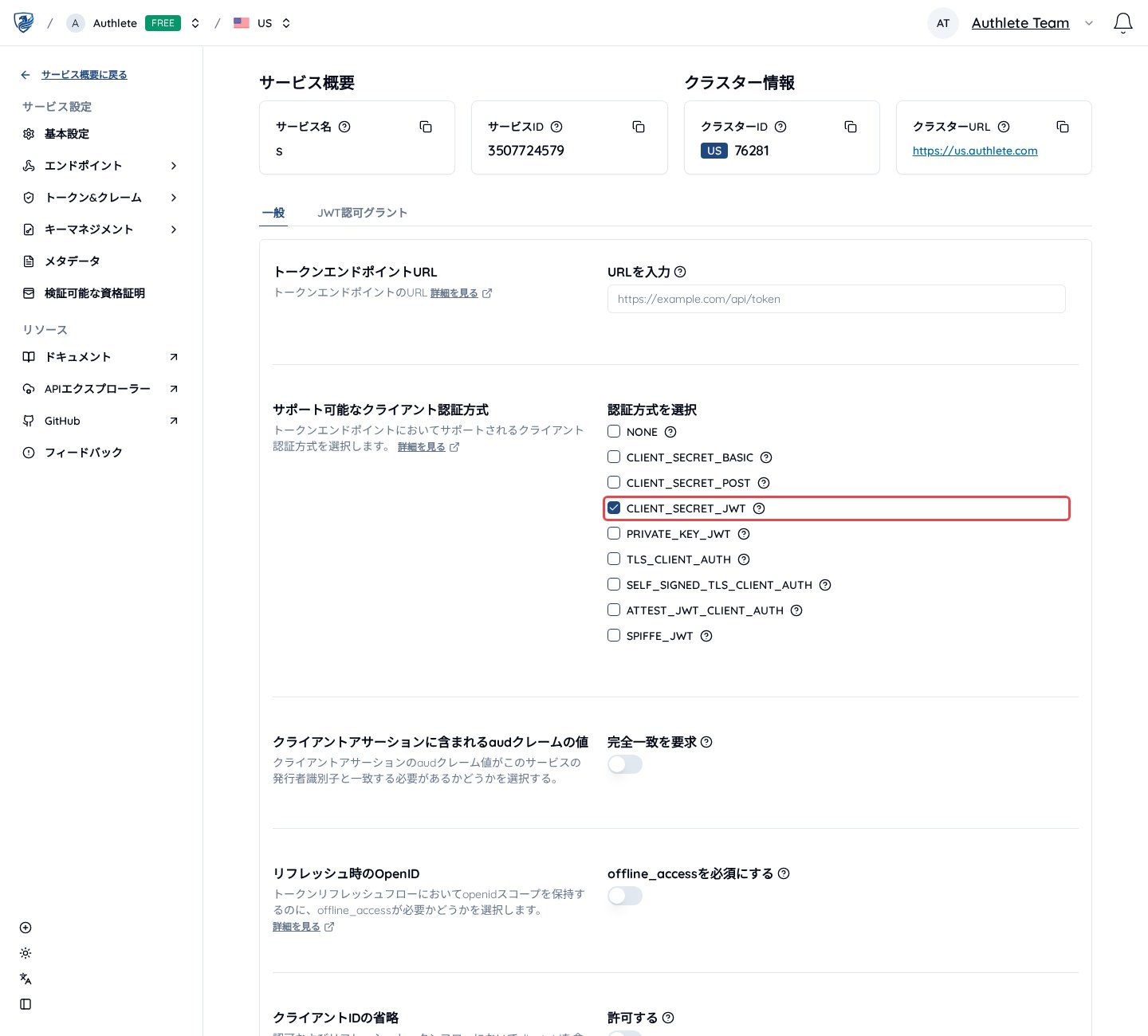Show help for サービス名

point(344,127)
